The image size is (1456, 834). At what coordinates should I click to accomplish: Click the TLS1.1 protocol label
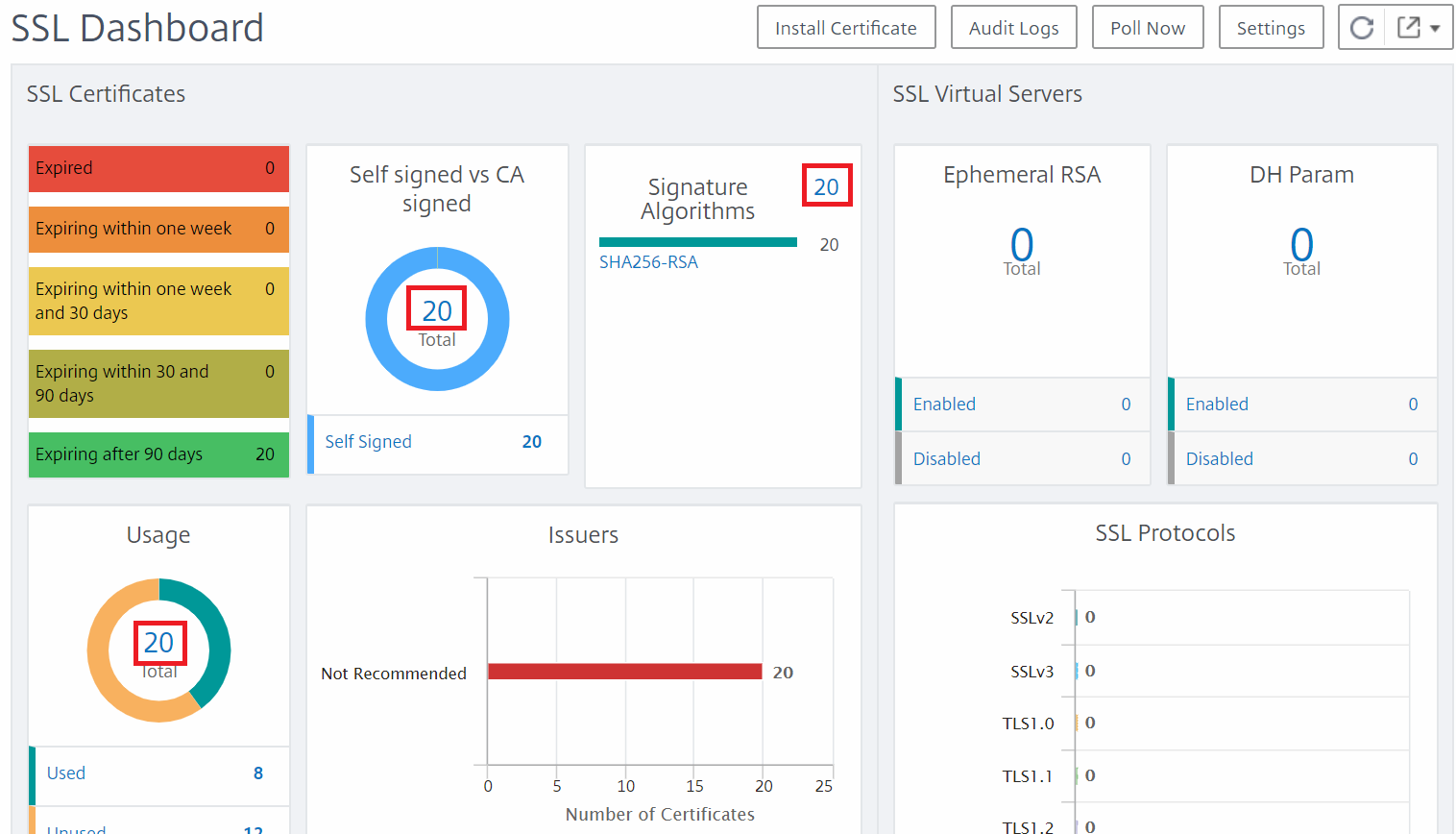click(x=1028, y=776)
